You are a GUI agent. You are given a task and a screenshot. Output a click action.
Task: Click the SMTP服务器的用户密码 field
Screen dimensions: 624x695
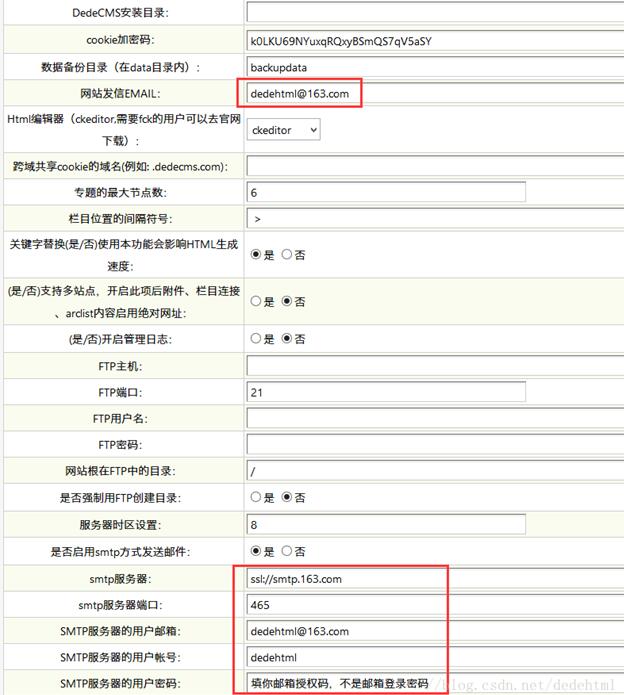click(x=340, y=683)
